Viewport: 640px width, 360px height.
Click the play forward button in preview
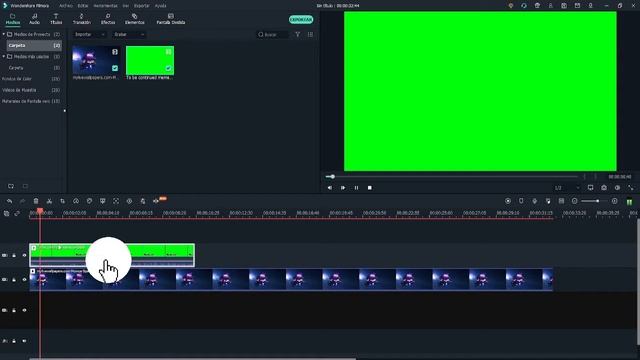[343, 188]
